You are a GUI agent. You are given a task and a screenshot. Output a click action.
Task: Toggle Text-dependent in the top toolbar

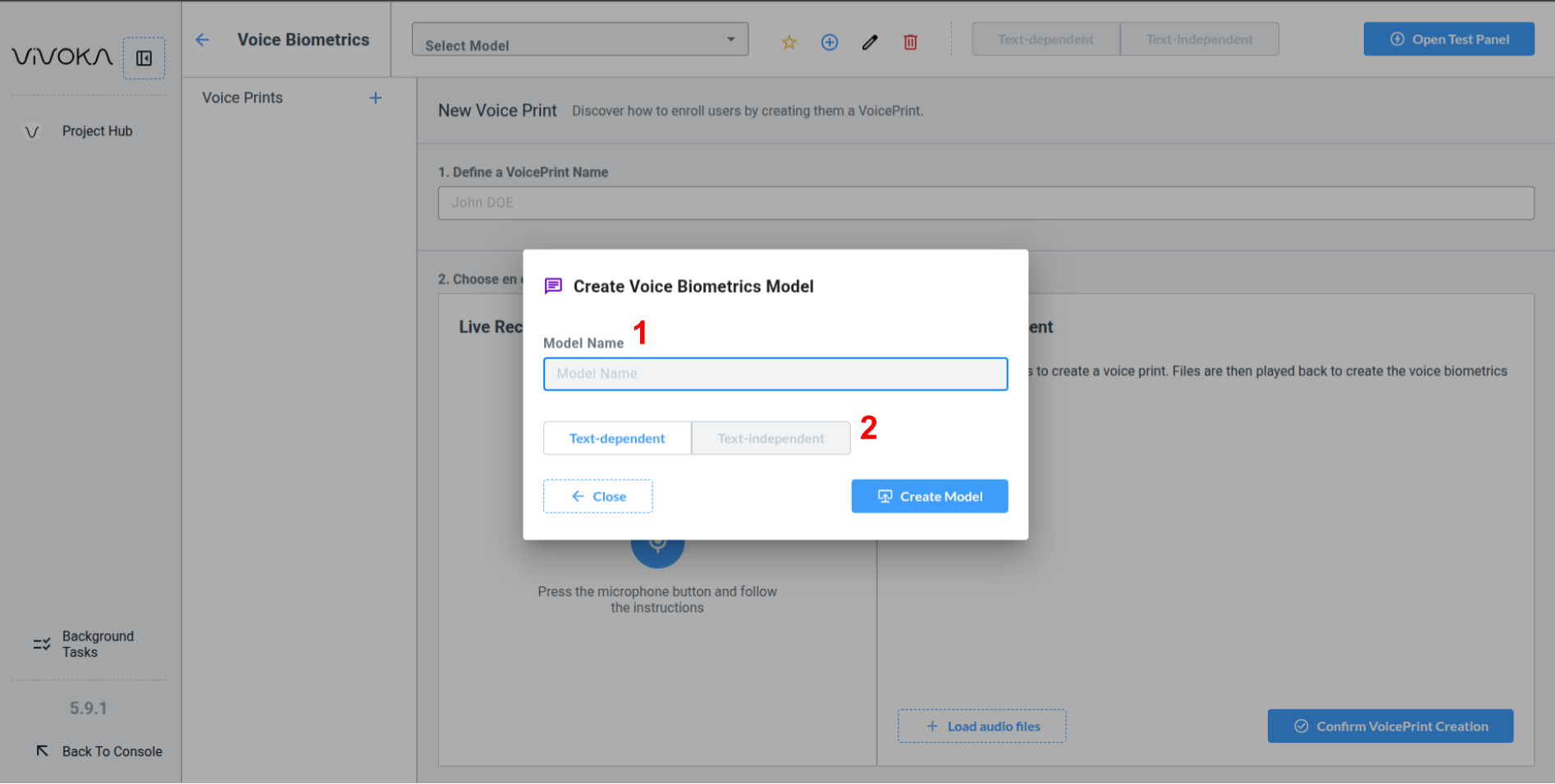coord(1045,39)
